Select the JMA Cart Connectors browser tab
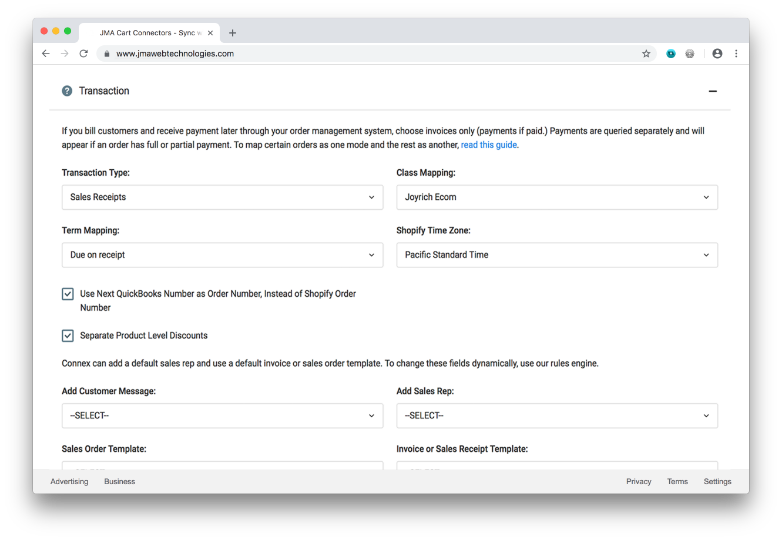This screenshot has height=540, width=782. 150,33
